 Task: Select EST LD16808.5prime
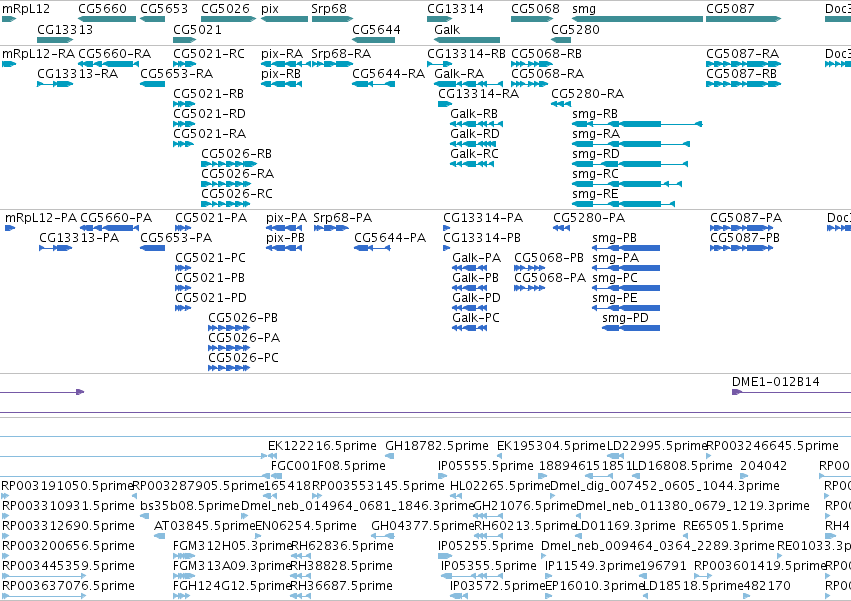[682, 466]
